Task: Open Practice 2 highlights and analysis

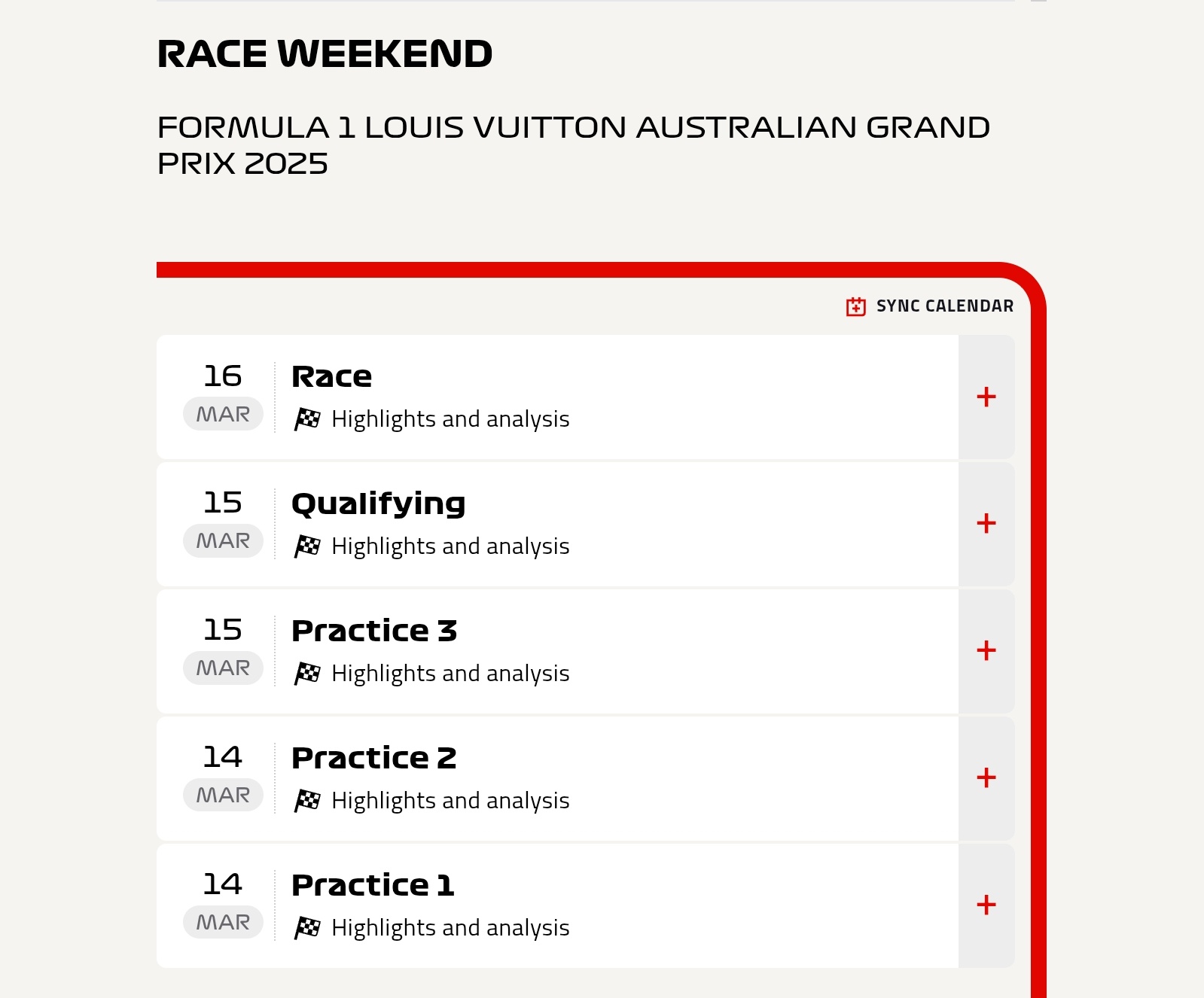Action: coord(450,801)
